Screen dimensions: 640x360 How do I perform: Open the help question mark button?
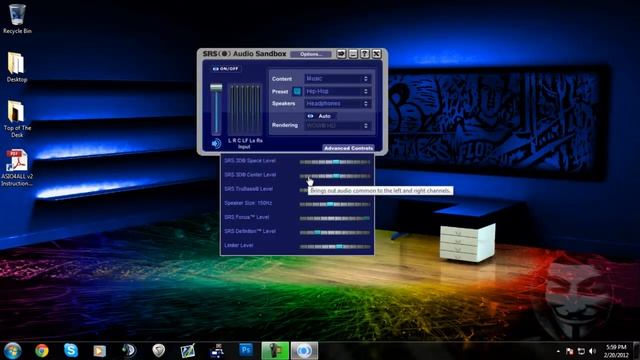click(365, 54)
